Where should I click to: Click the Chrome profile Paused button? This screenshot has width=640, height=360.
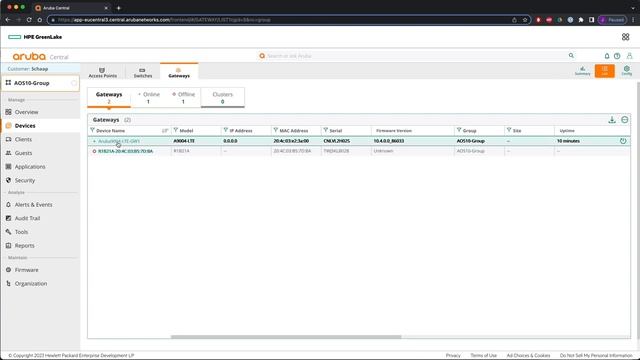tap(612, 20)
